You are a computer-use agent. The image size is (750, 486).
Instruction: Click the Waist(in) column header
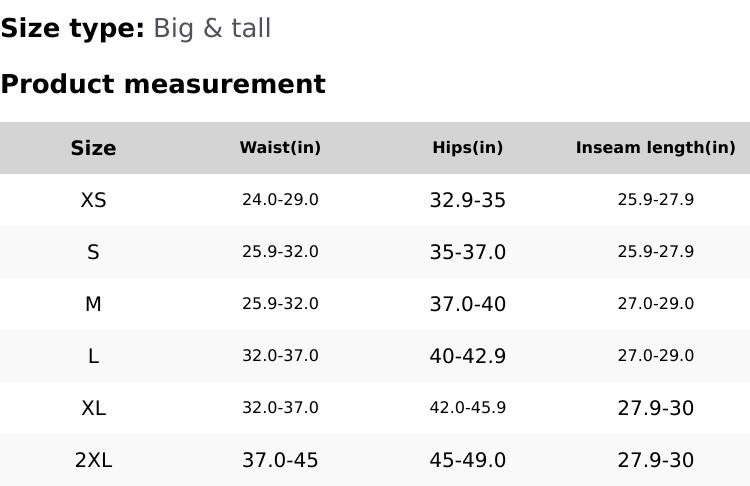(x=280, y=148)
